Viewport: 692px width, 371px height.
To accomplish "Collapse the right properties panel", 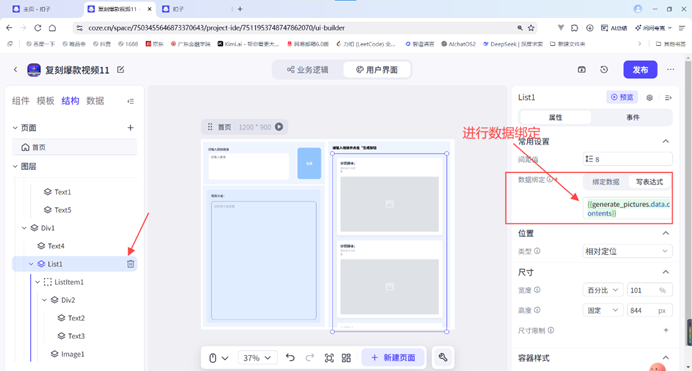I will tap(668, 97).
